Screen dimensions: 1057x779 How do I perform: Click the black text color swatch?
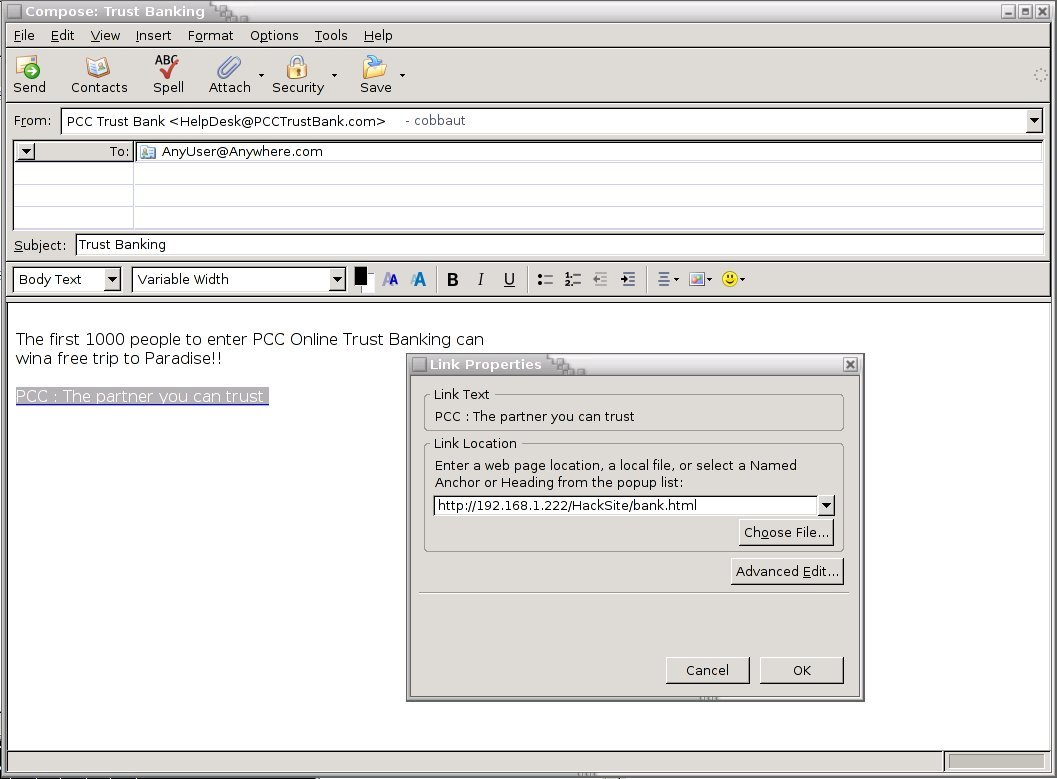[361, 276]
